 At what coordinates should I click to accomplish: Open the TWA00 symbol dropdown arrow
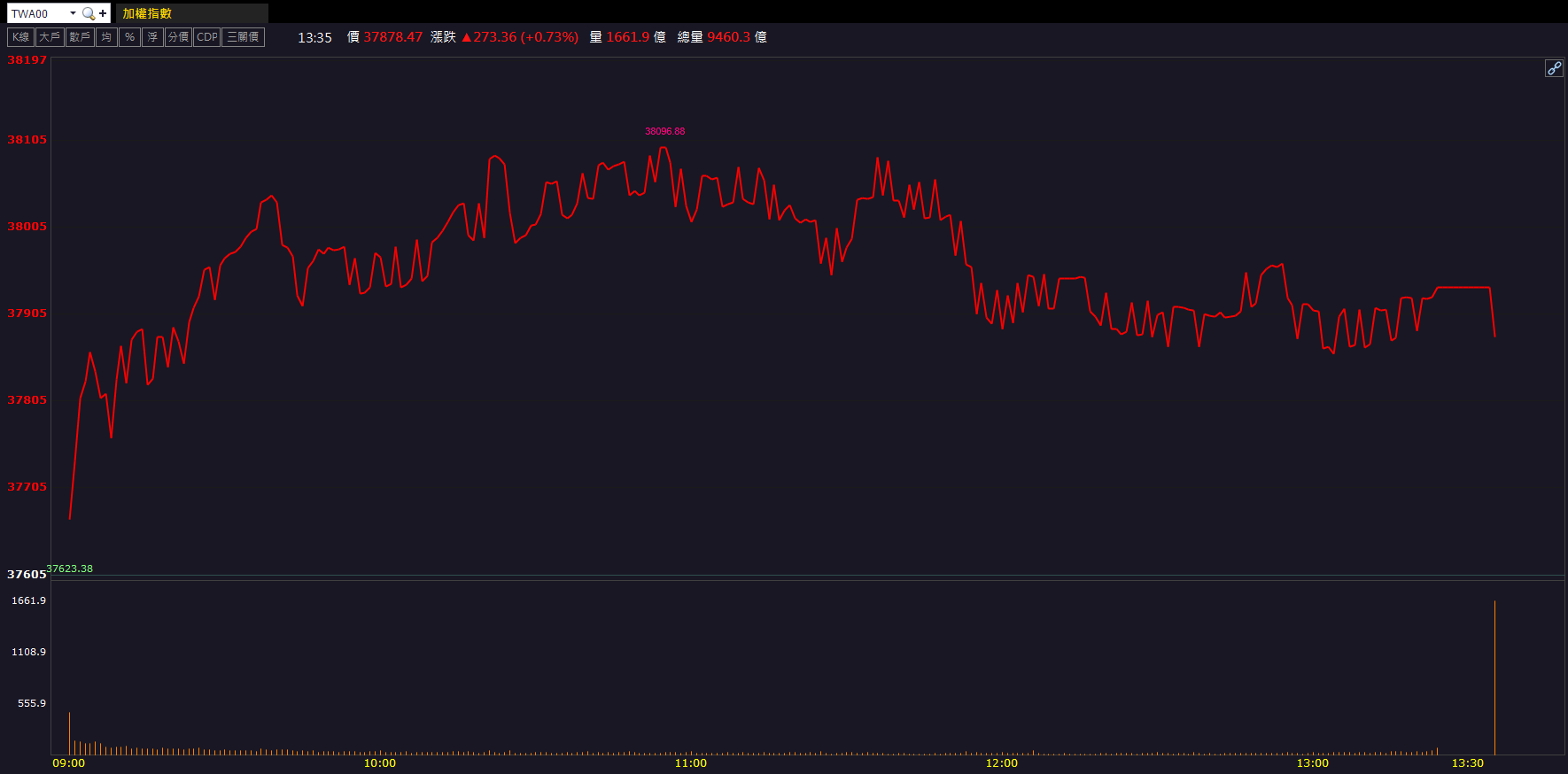click(x=73, y=13)
